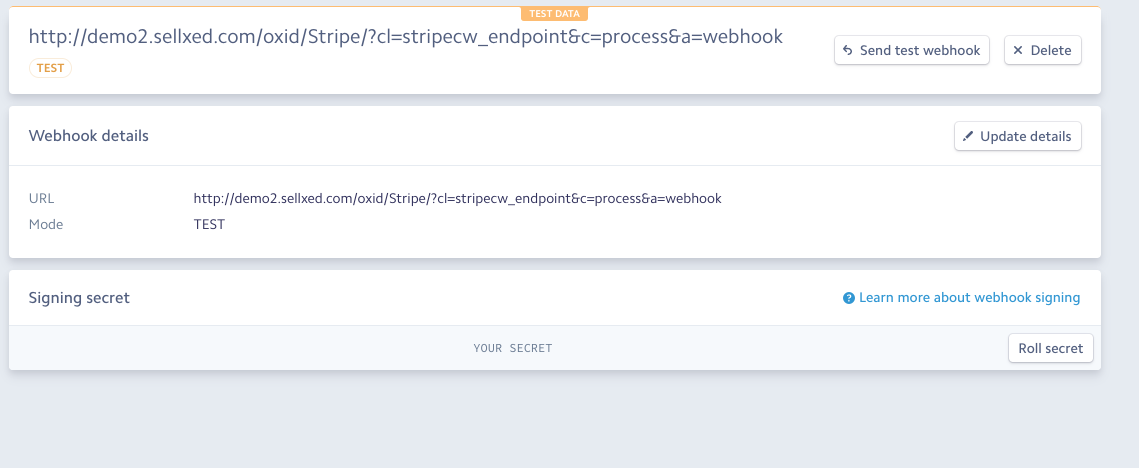Screen dimensions: 1139x468
Task: Click the question mark help icon
Action: [x=849, y=298]
